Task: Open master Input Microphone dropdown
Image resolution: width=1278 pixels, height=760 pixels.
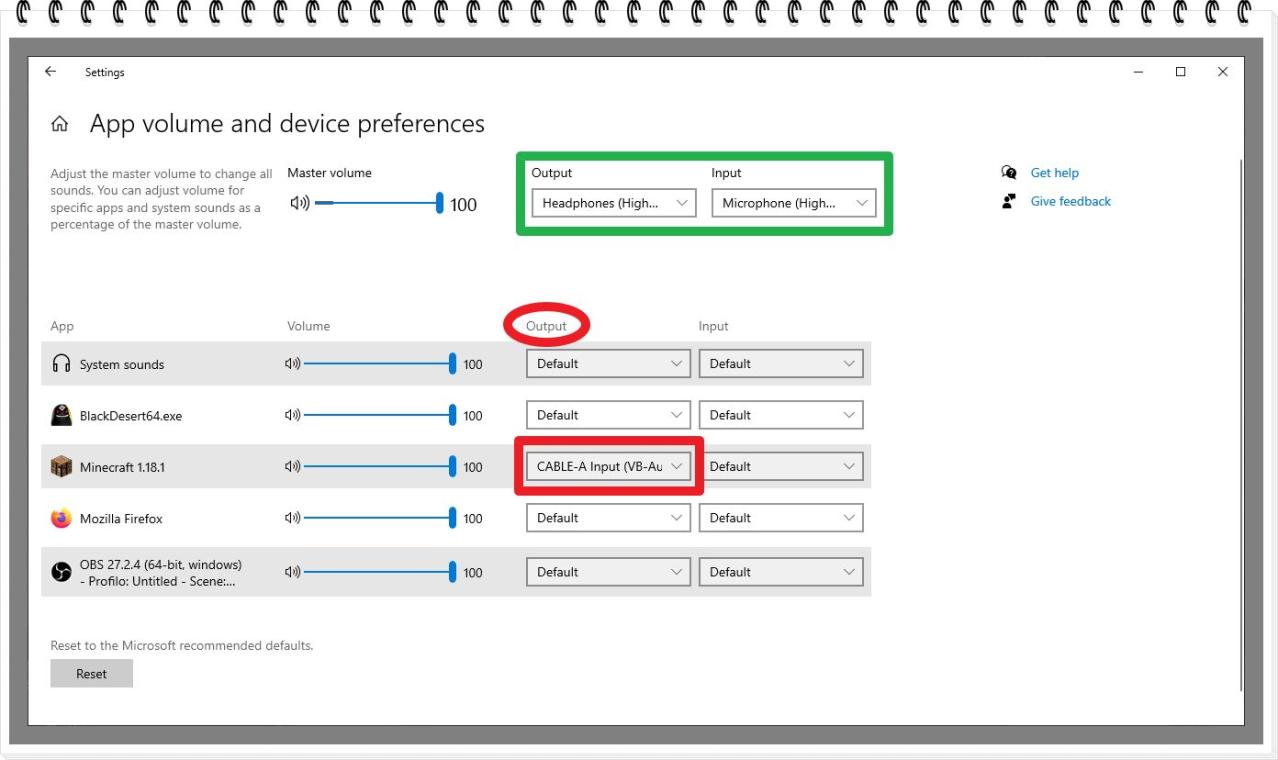Action: [x=793, y=203]
